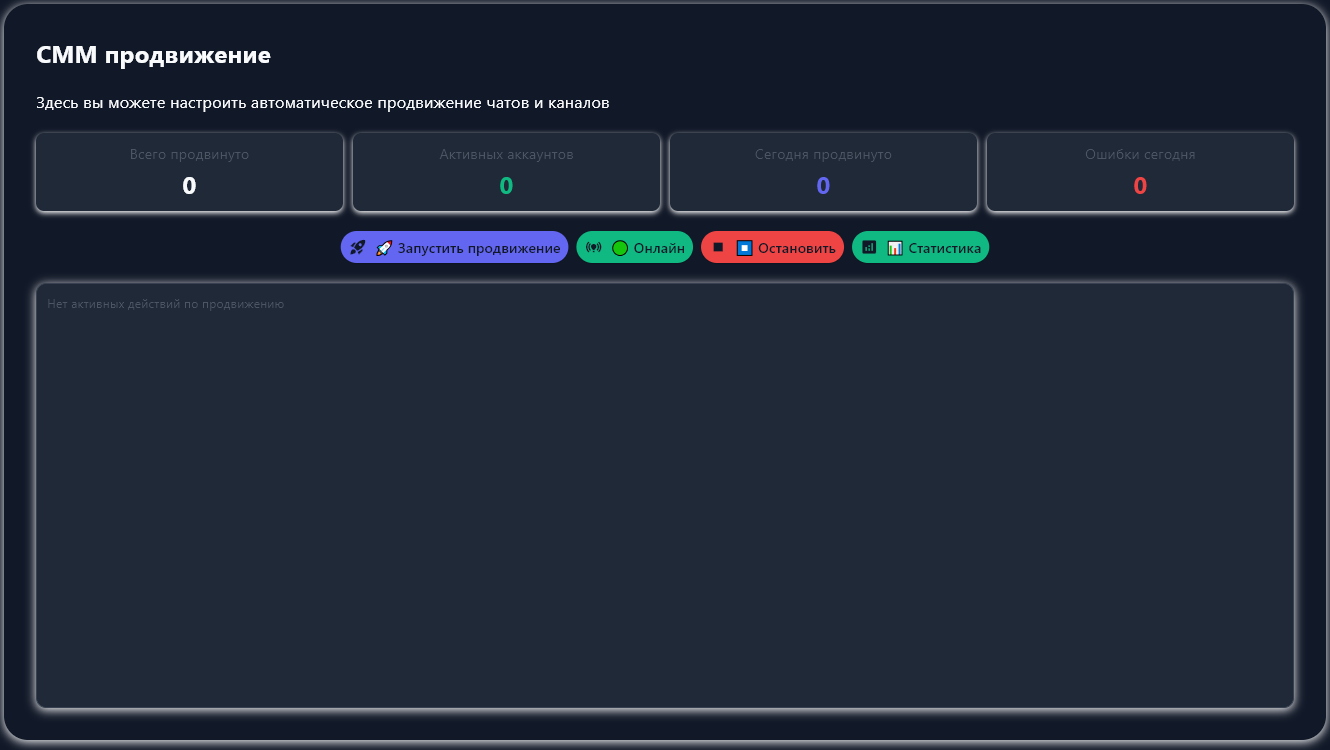Click the green circle icon beside Онлайн
1330x750 pixels.
pos(620,248)
